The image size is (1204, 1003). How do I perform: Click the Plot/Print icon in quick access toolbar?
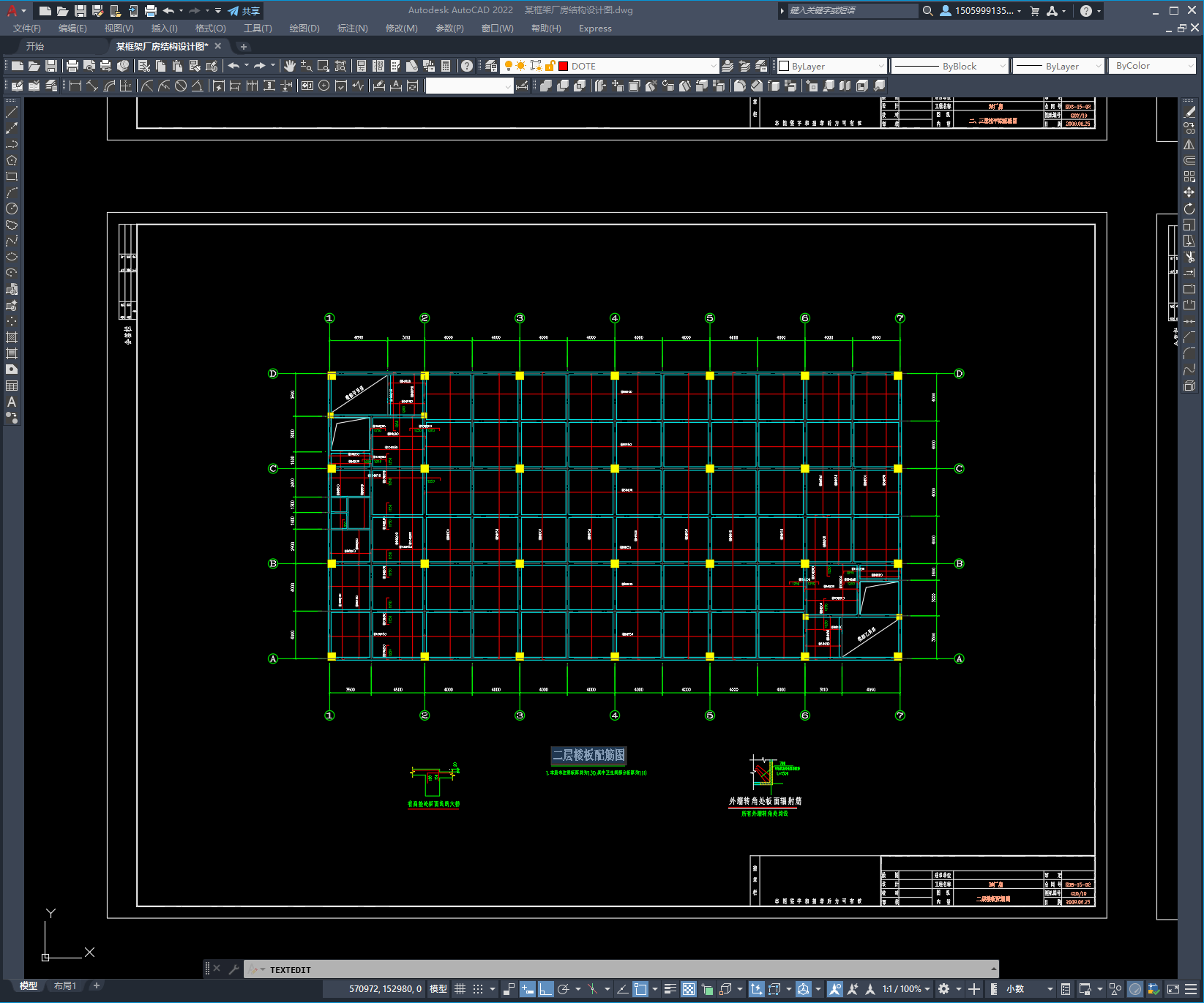point(151,11)
